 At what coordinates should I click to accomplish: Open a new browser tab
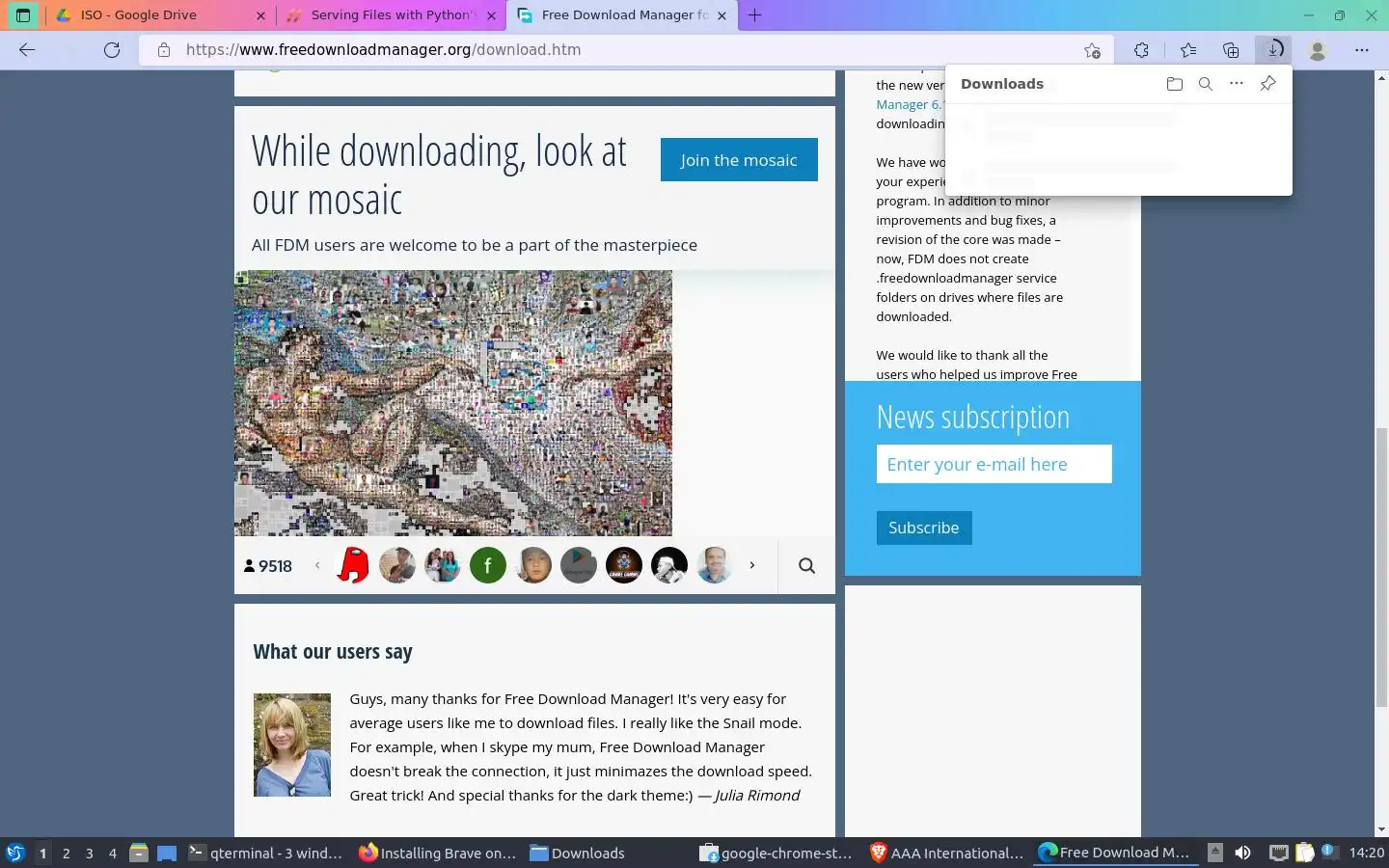(x=755, y=15)
